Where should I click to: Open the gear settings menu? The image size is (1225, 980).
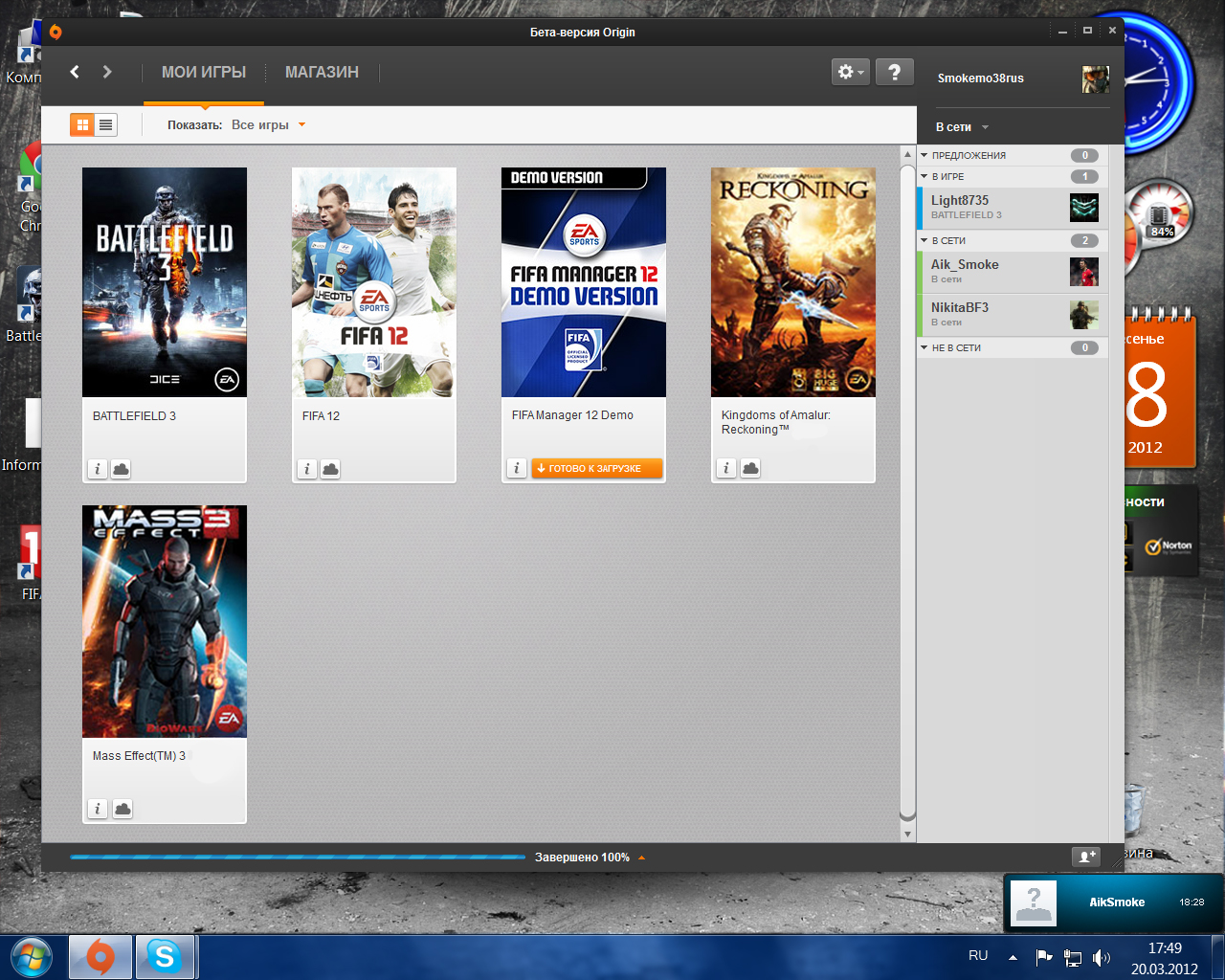pos(850,72)
